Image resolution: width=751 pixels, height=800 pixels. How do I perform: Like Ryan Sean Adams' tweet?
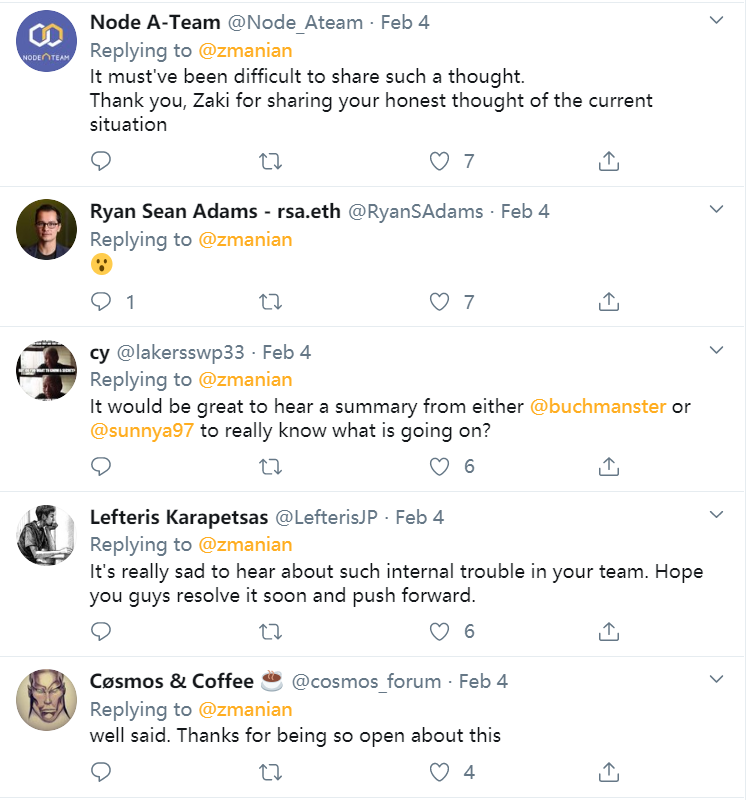(440, 301)
